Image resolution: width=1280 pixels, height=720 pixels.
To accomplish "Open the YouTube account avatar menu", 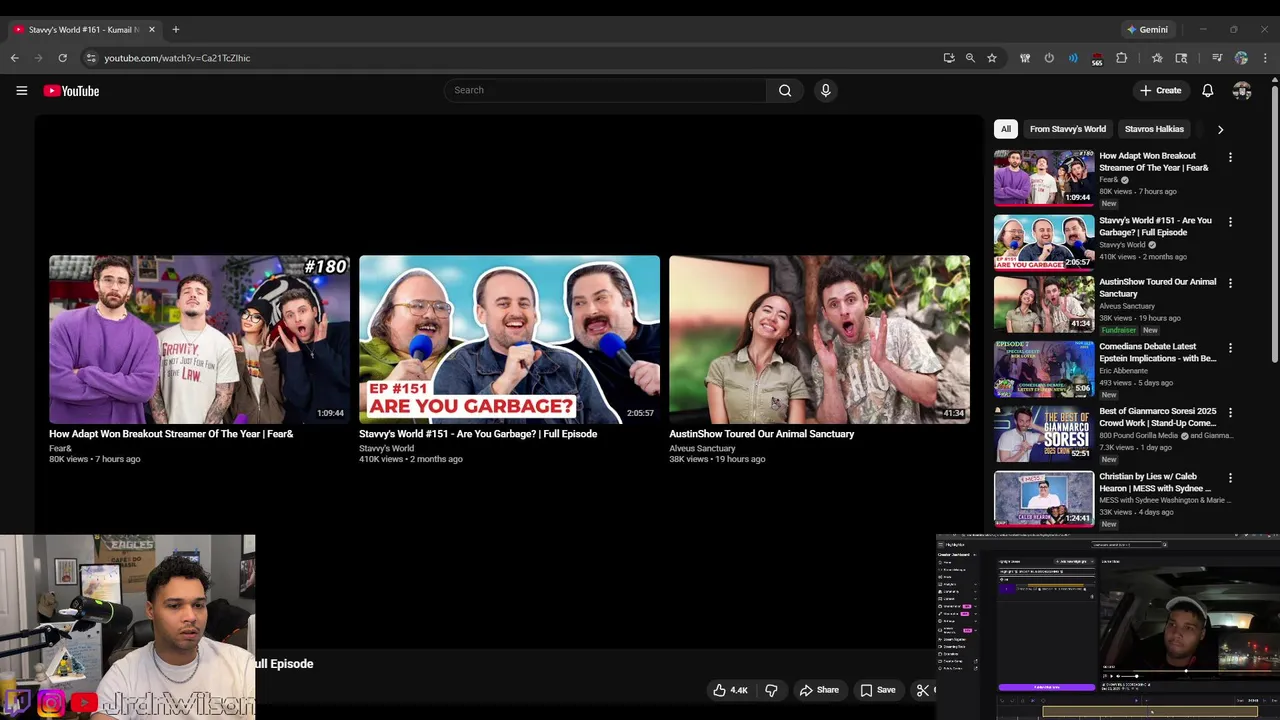I will point(1242,90).
